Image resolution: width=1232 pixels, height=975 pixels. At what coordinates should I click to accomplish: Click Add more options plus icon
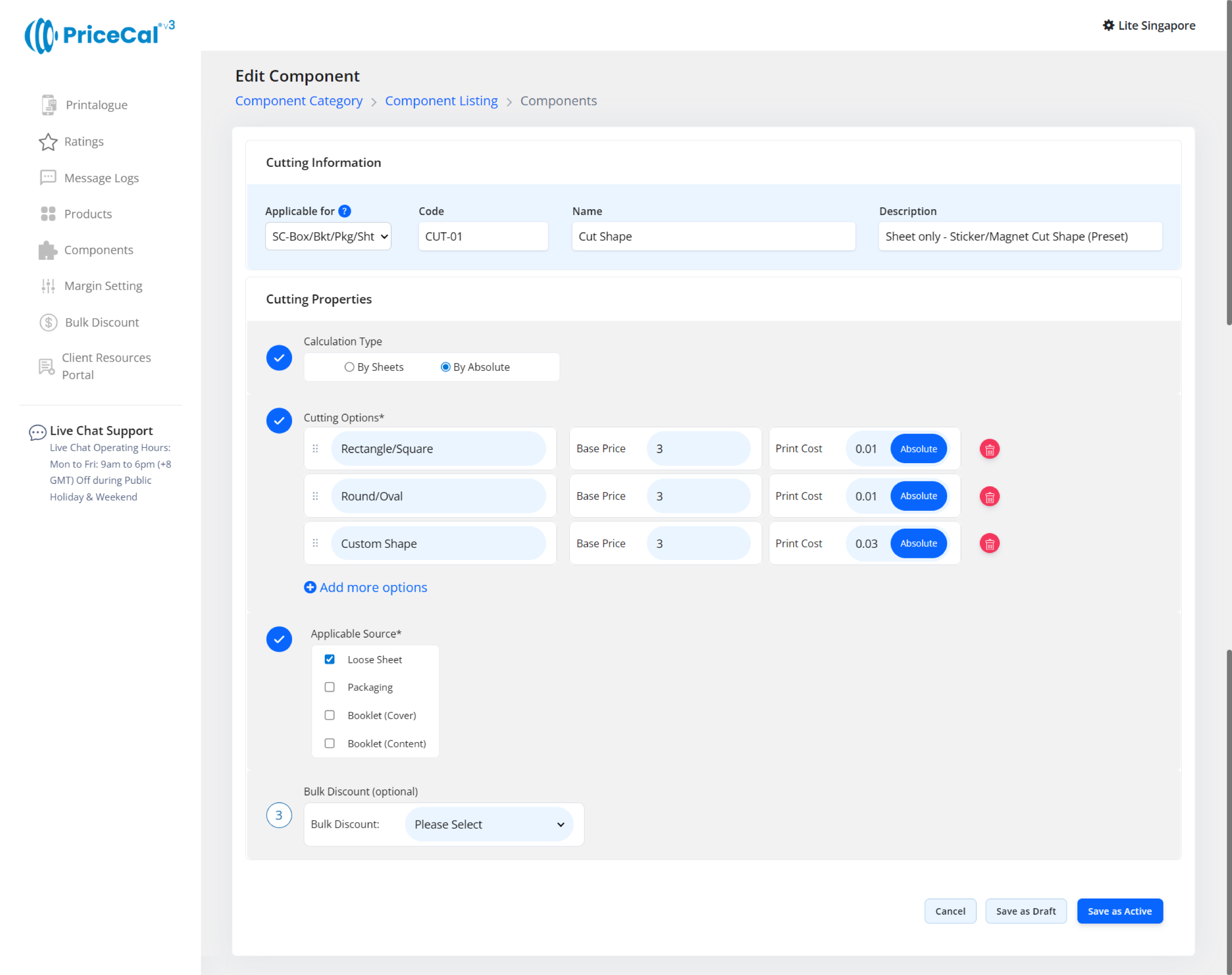tap(309, 587)
